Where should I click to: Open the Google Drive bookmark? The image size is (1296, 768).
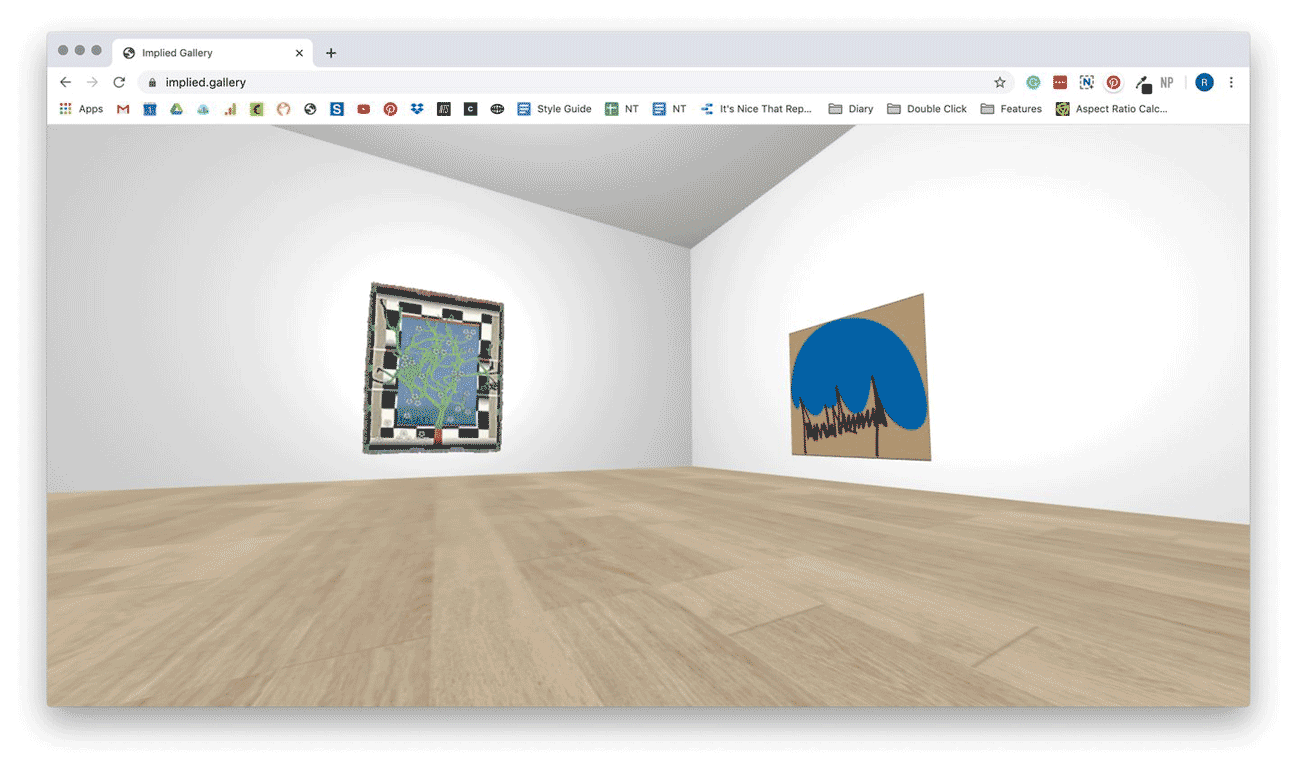click(x=176, y=109)
